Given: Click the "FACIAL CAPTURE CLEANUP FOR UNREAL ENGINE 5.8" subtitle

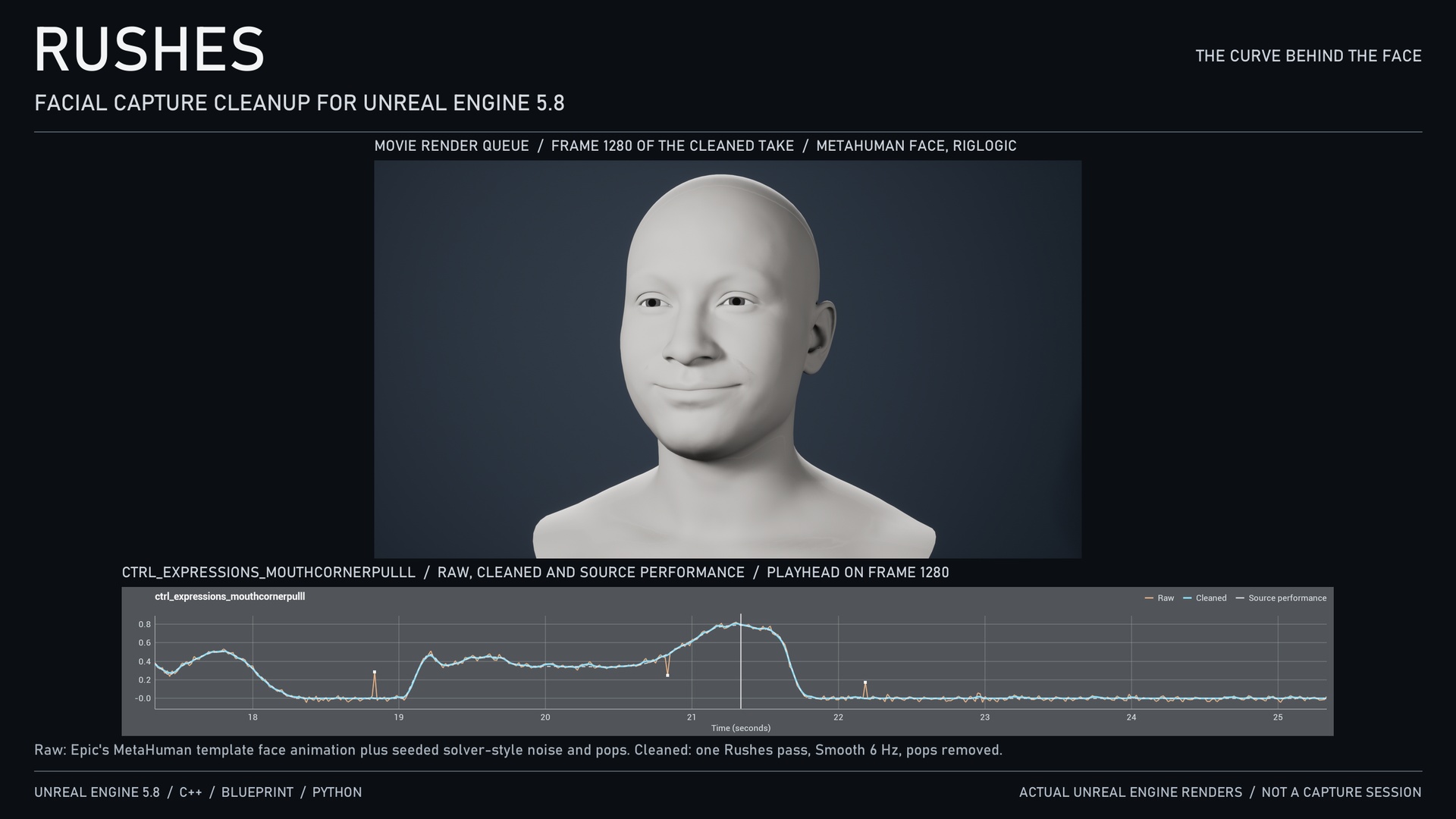Looking at the screenshot, I should pos(300,103).
